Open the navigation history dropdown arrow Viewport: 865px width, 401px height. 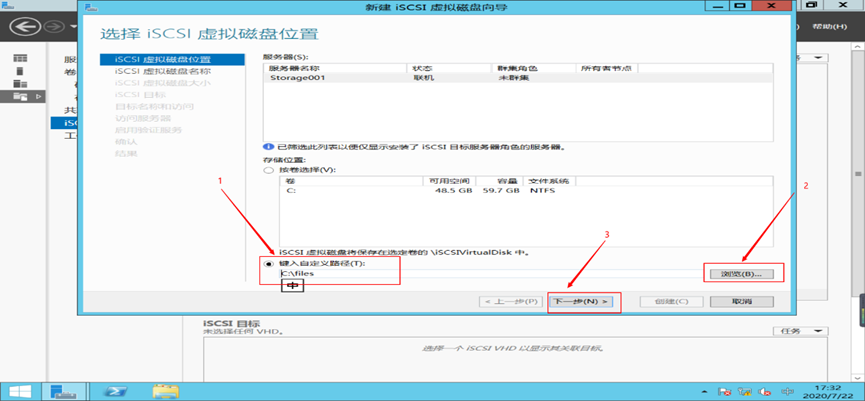[x=73, y=26]
